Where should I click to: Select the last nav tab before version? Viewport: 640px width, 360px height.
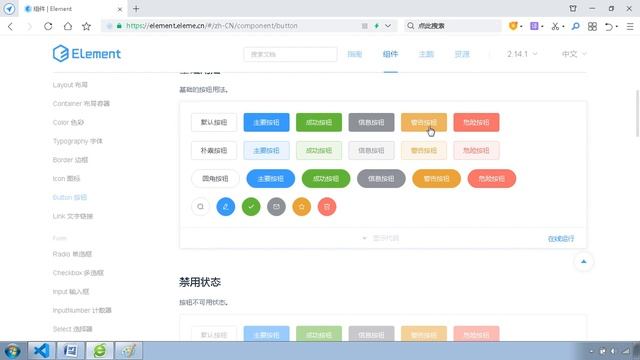pos(462,54)
